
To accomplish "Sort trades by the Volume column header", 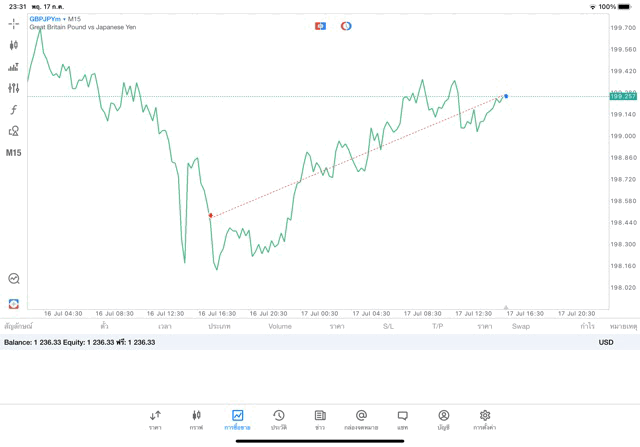I will pyautogui.click(x=280, y=326).
